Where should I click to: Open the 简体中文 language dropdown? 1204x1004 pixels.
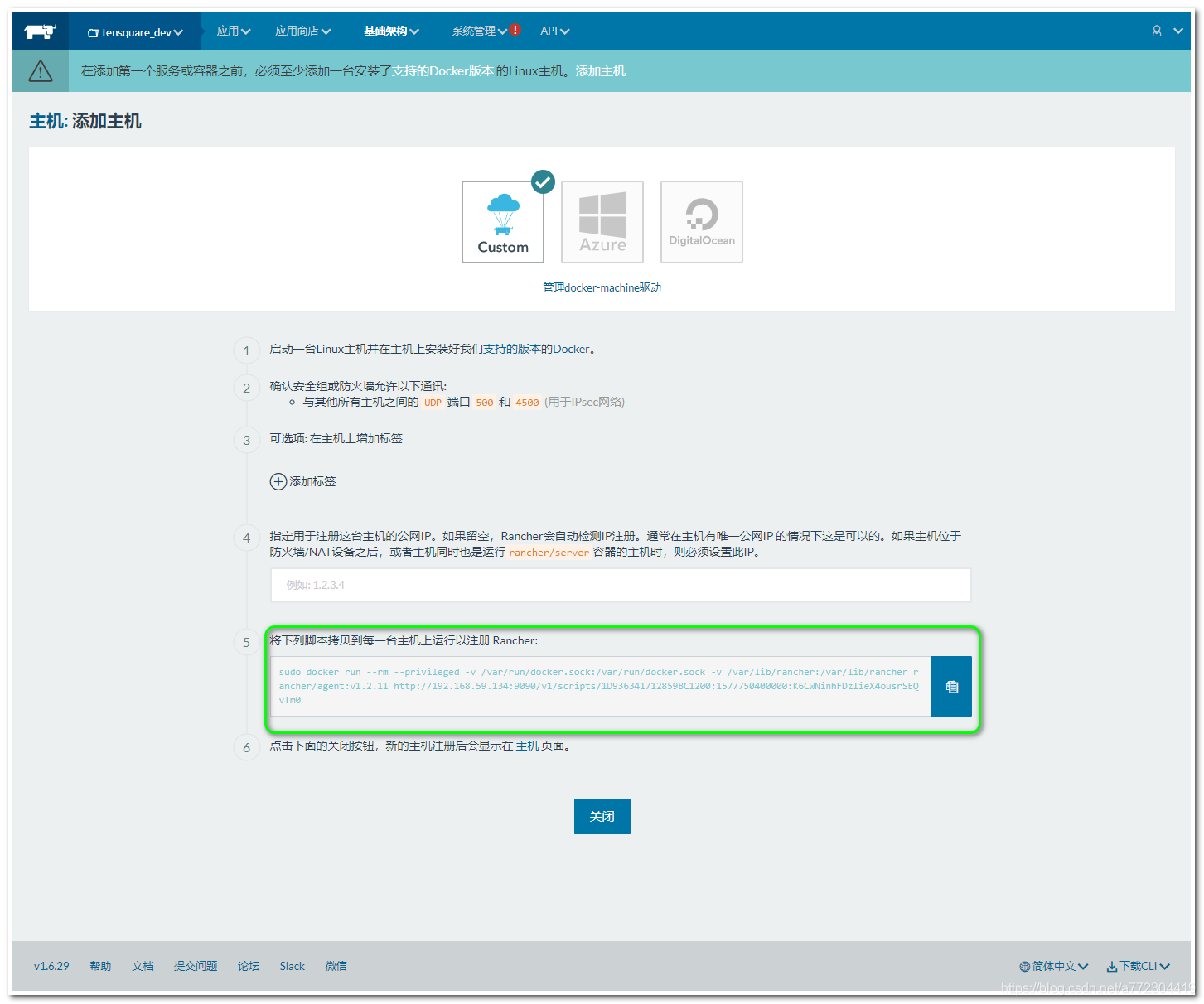pyautogui.click(x=1054, y=966)
